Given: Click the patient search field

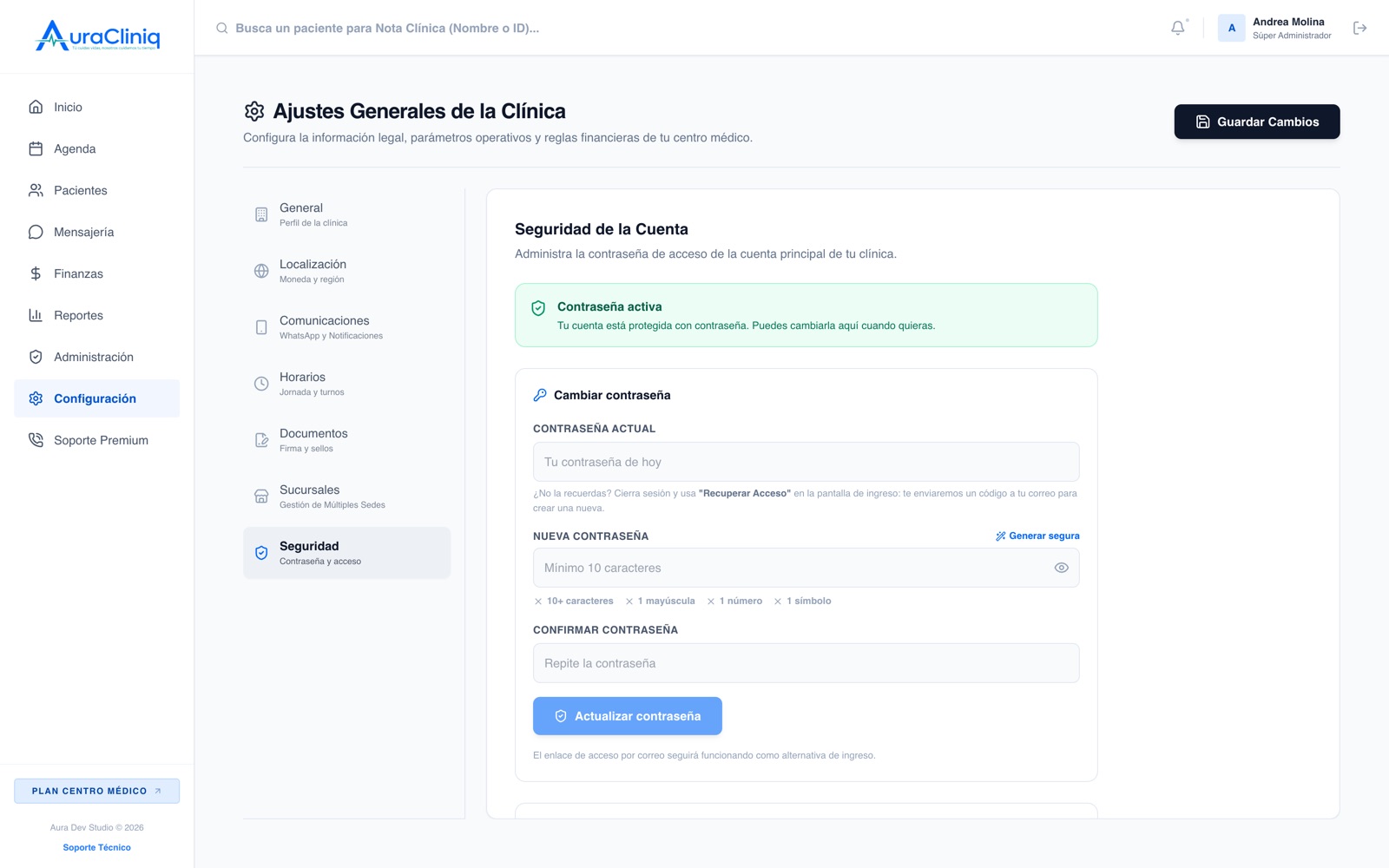Looking at the screenshot, I should click(387, 28).
